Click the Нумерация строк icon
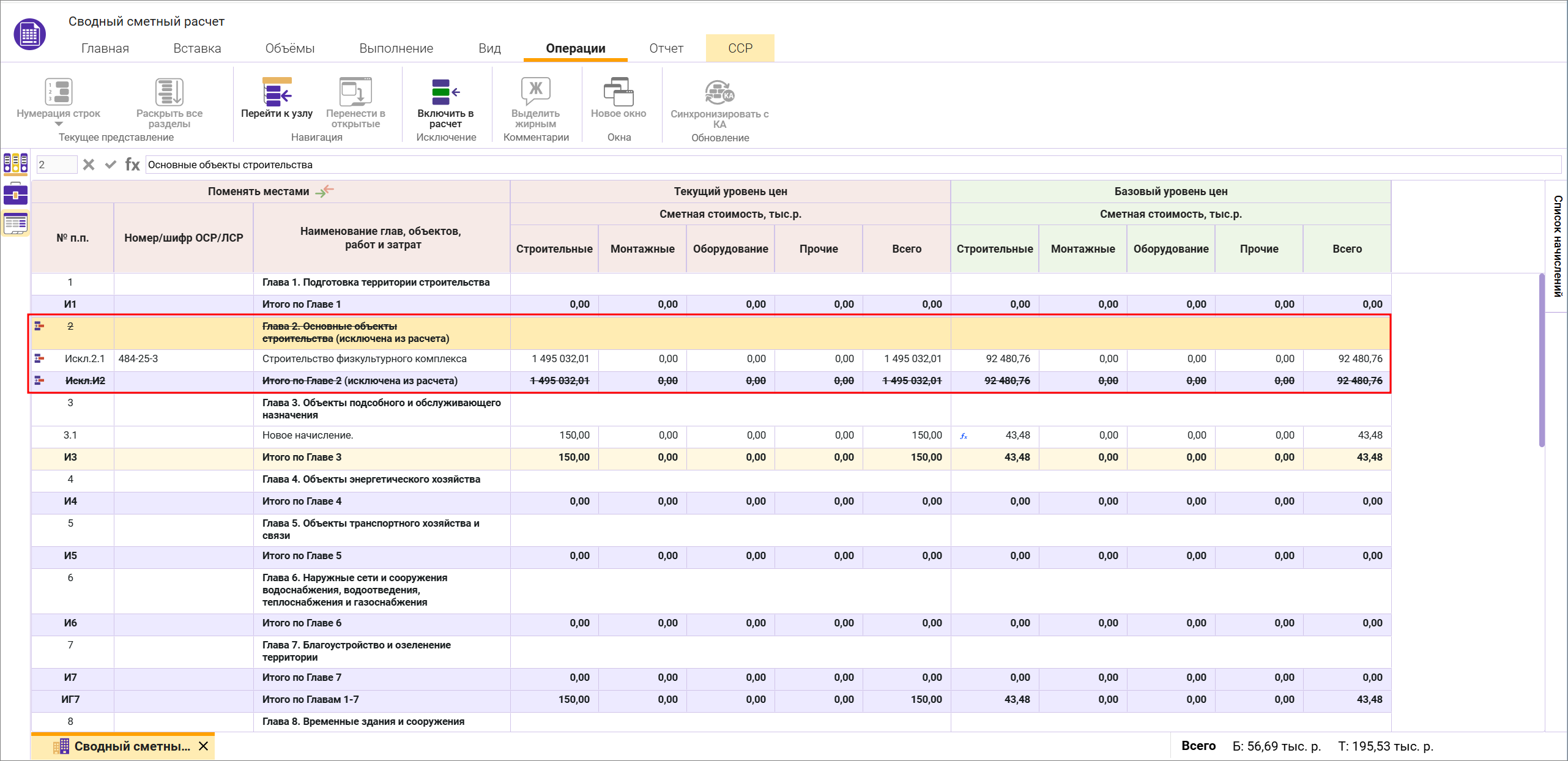Screen dimensions: 1568x761 (59, 92)
